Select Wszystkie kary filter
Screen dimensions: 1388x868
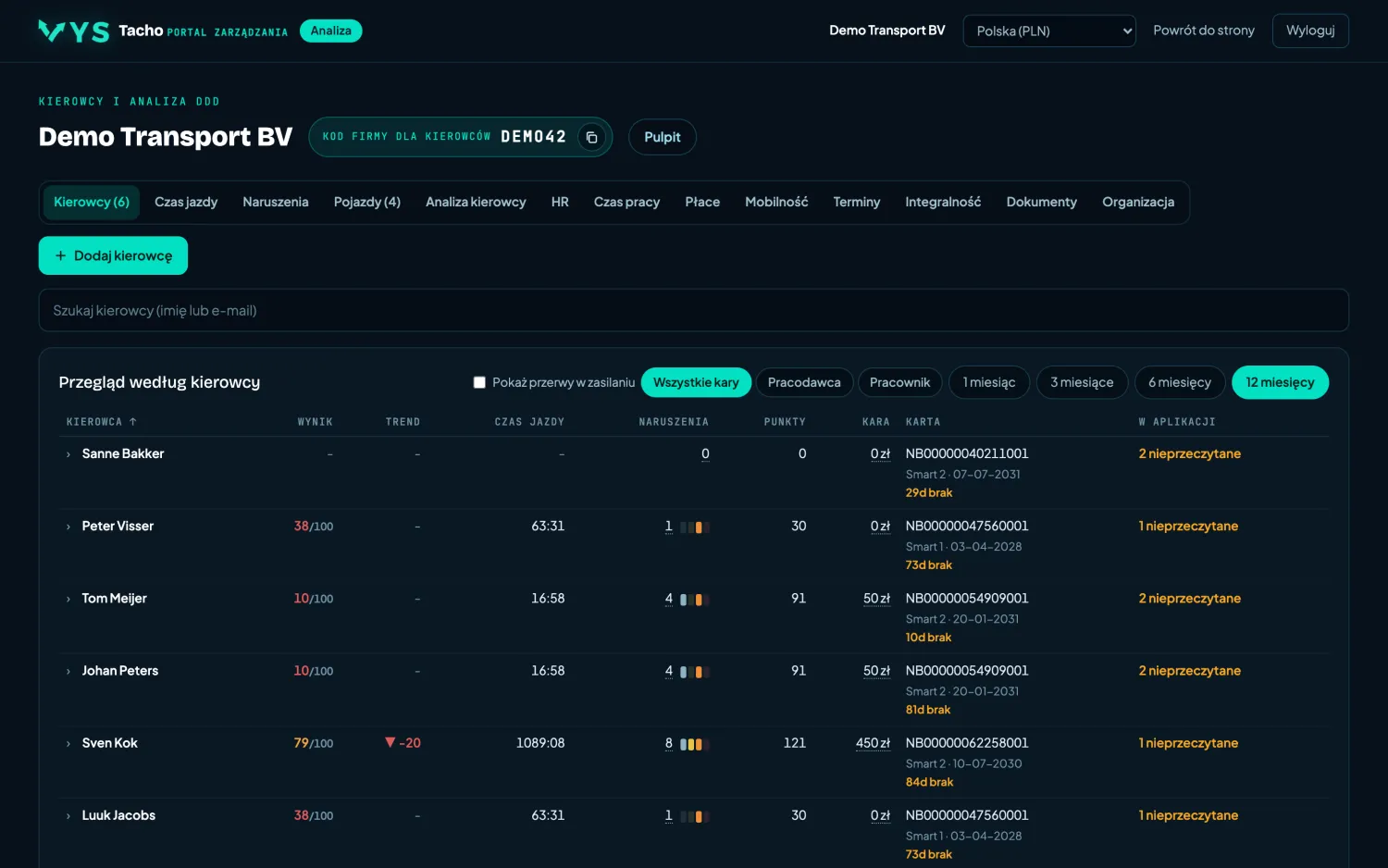coord(696,382)
